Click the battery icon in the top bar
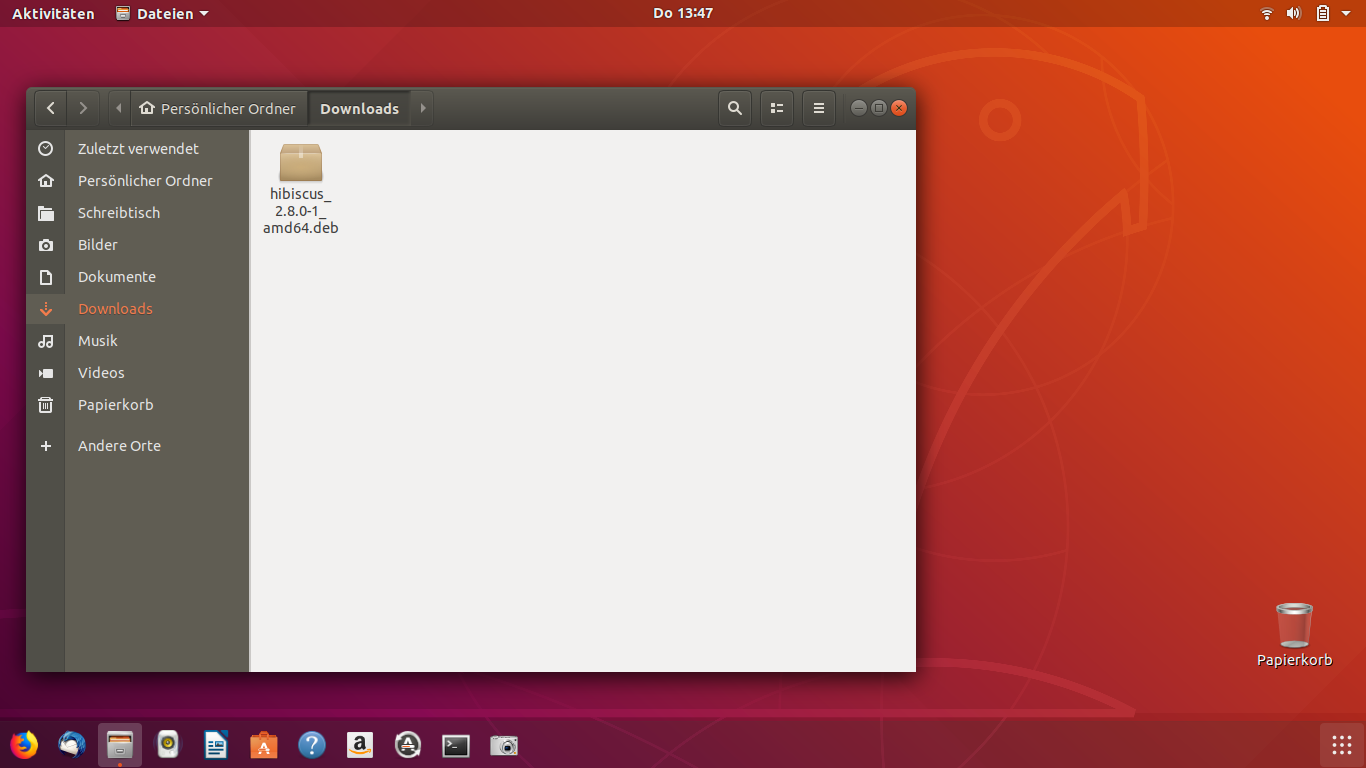 [x=1322, y=13]
